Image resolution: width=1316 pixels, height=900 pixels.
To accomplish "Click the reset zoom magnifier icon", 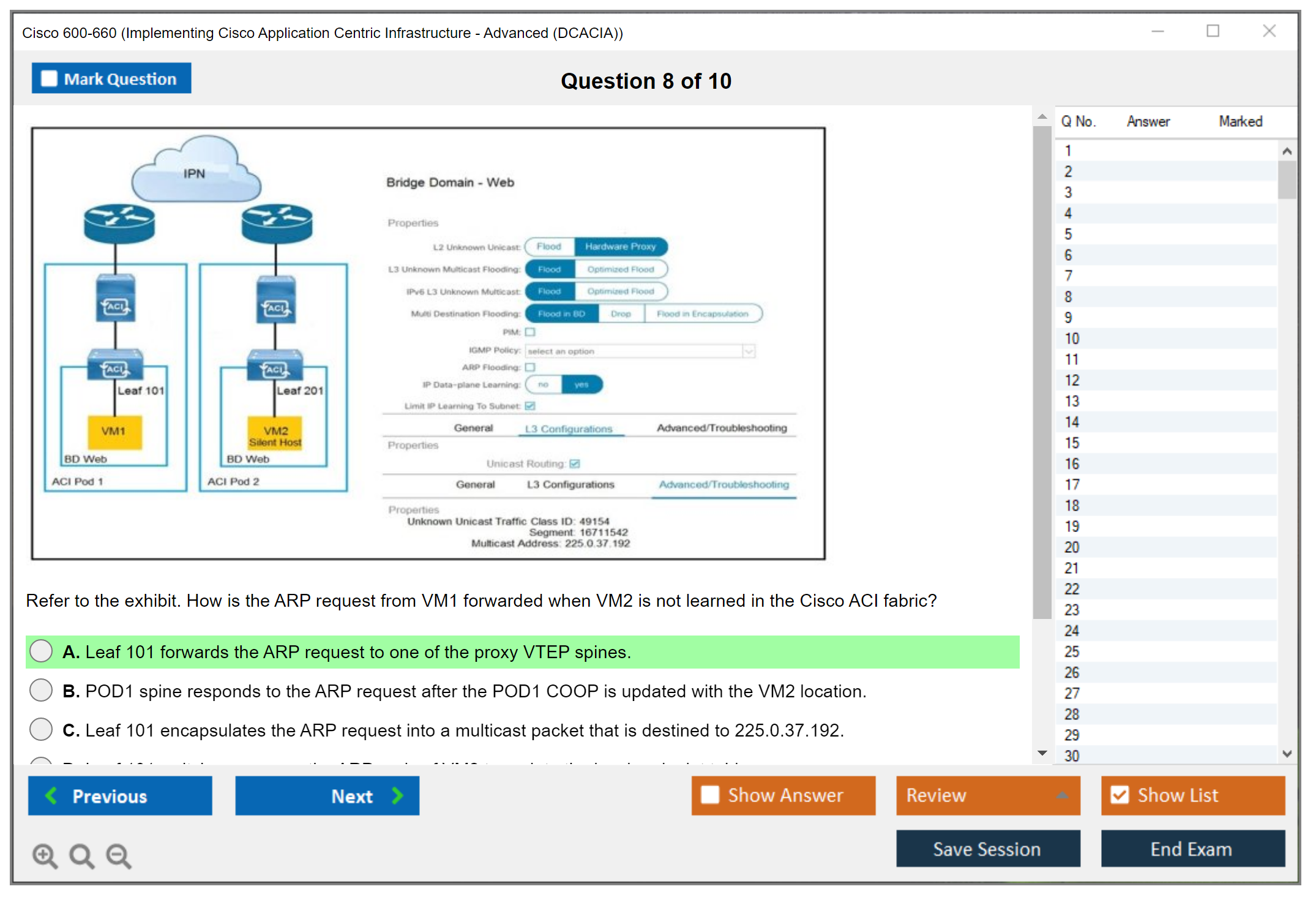I will (x=81, y=855).
